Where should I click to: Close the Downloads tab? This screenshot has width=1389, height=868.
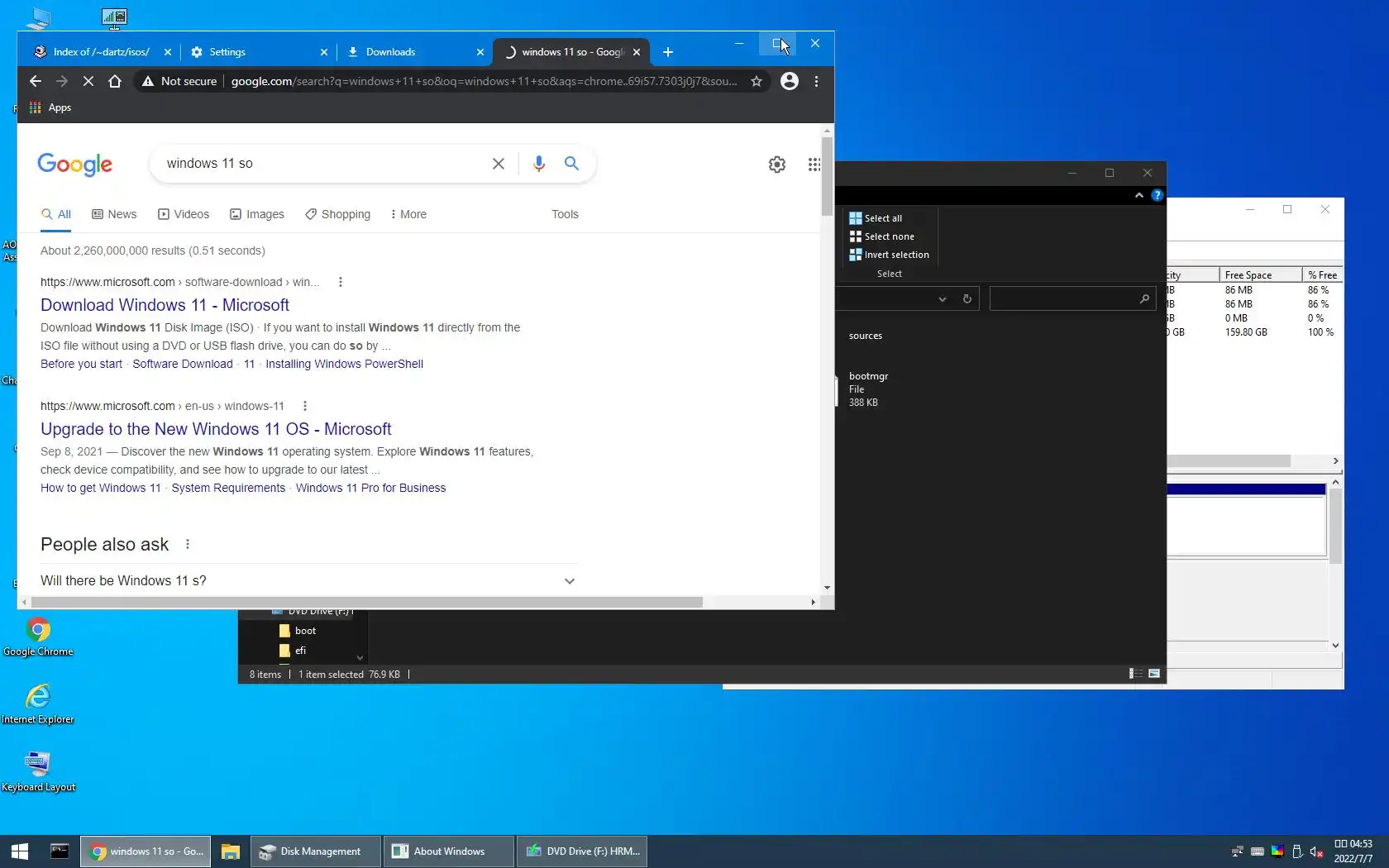[480, 52]
